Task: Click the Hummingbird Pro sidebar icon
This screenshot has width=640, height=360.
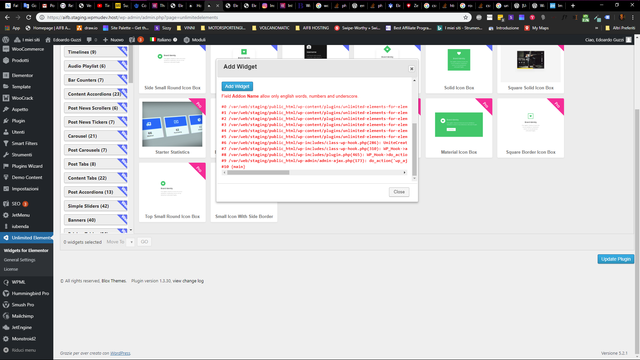Action: click(6, 293)
